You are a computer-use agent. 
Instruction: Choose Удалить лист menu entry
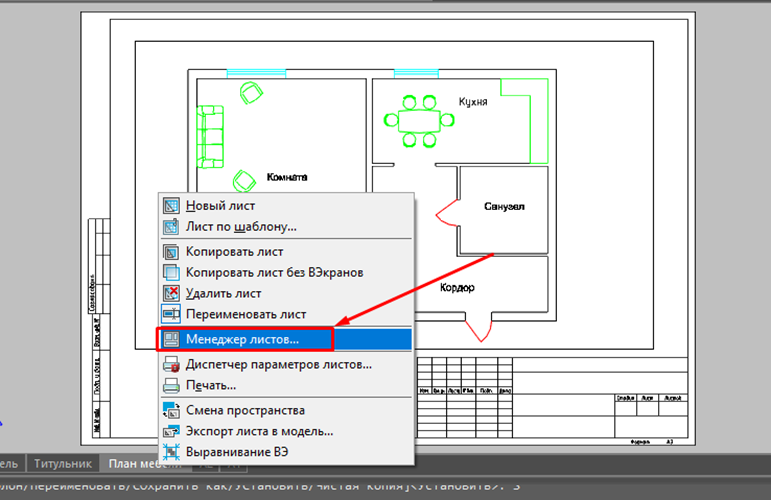(286, 294)
